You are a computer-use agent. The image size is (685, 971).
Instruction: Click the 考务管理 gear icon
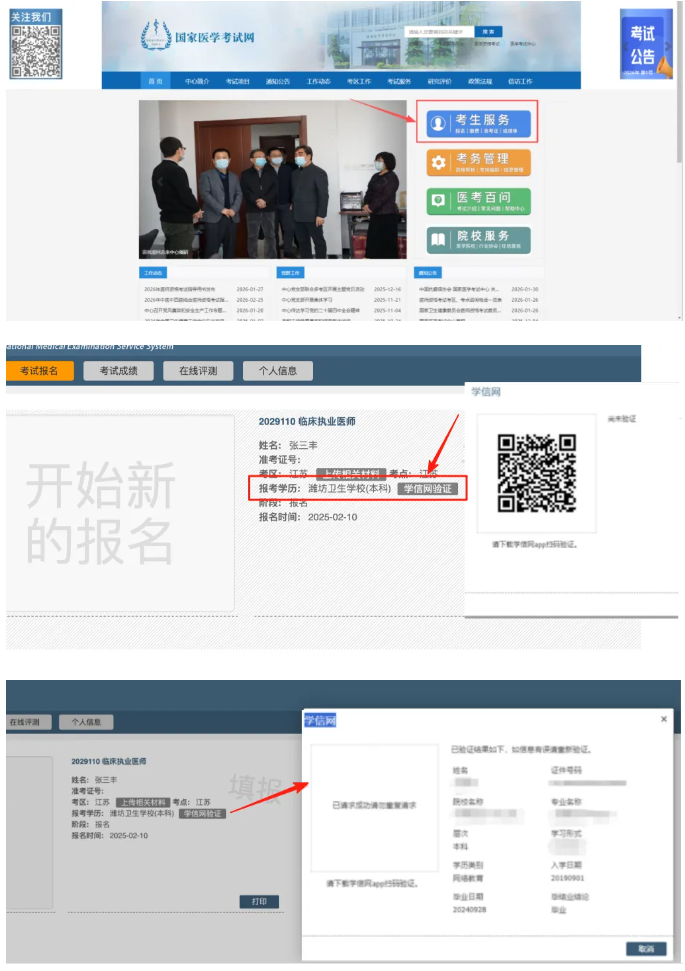(437, 163)
